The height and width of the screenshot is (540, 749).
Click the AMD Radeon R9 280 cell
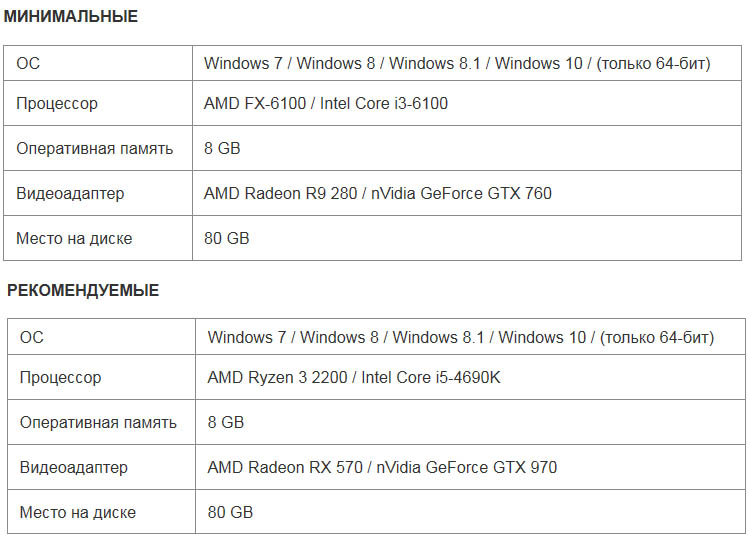click(467, 193)
